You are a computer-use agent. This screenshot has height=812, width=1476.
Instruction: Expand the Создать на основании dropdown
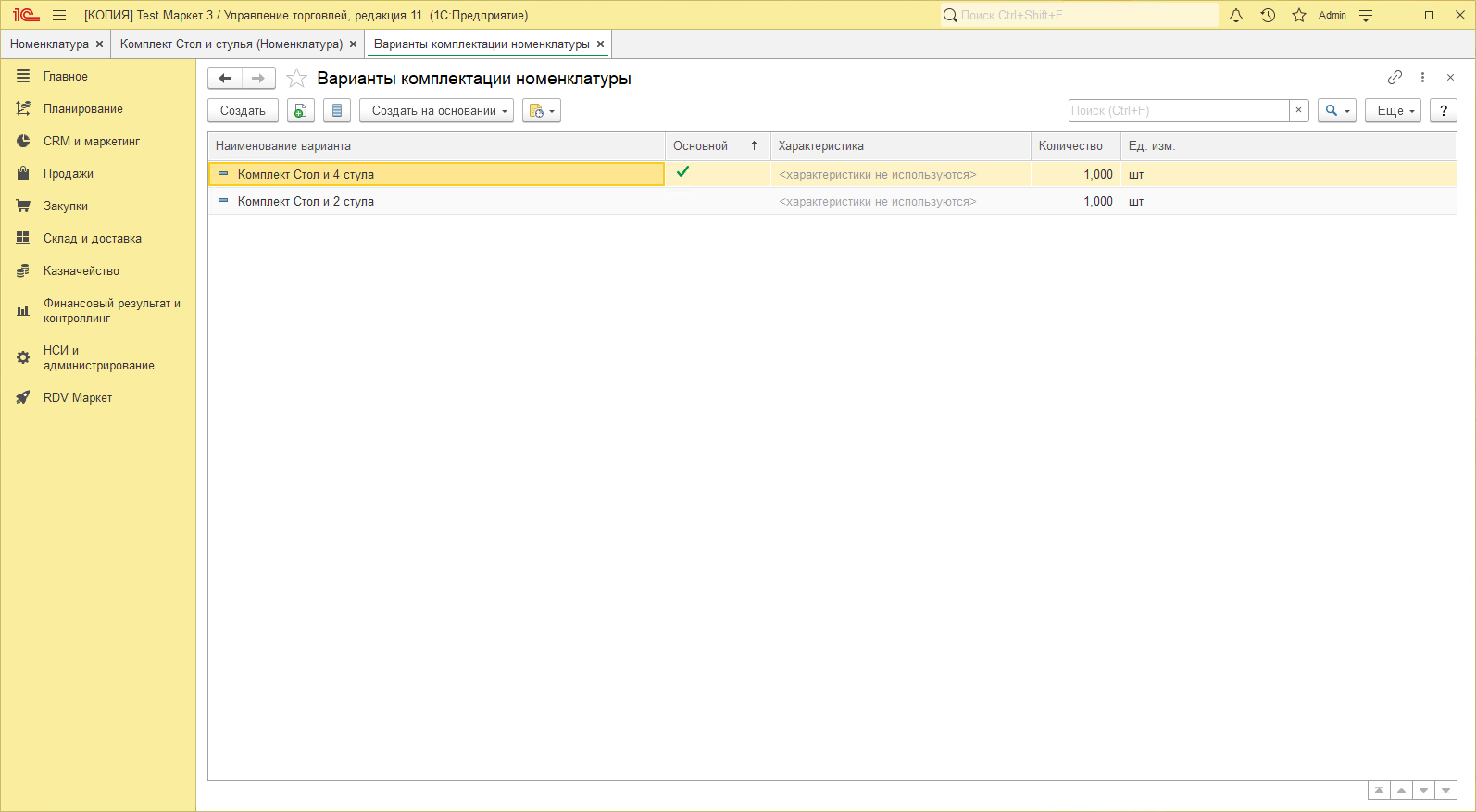click(436, 111)
